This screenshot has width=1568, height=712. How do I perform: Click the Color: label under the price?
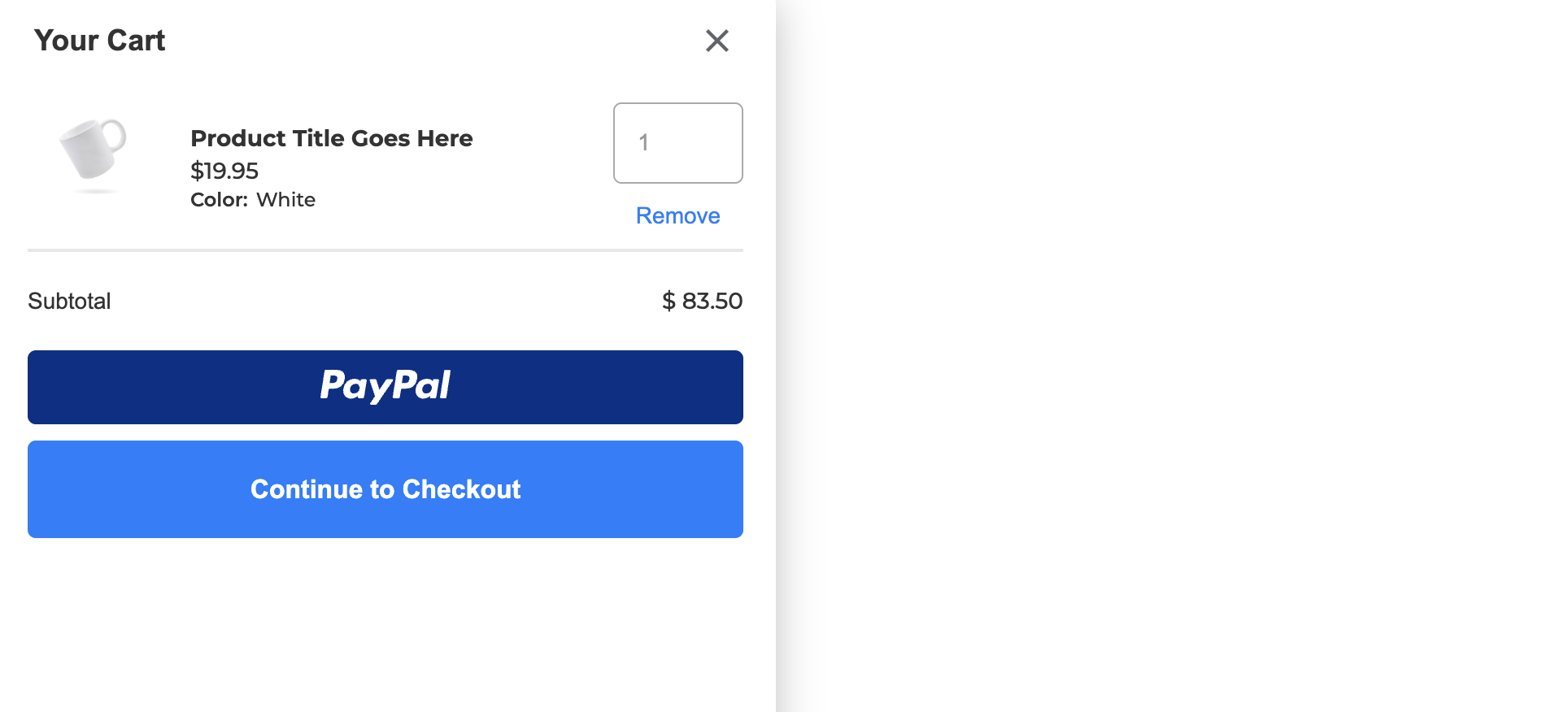219,200
